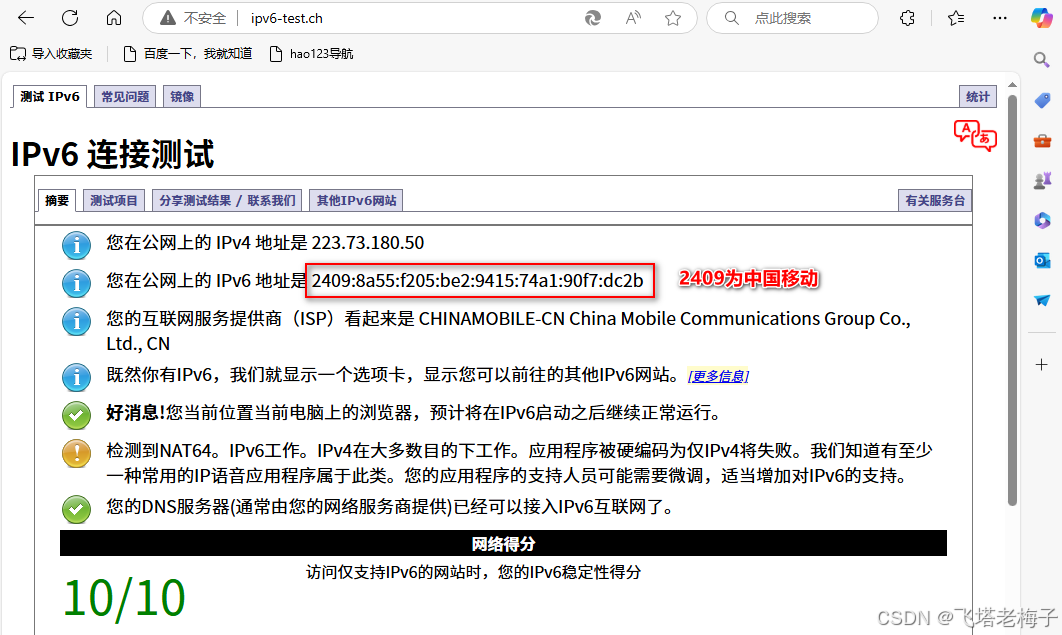Click info icon beside IPv6 address line

pyautogui.click(x=77, y=283)
